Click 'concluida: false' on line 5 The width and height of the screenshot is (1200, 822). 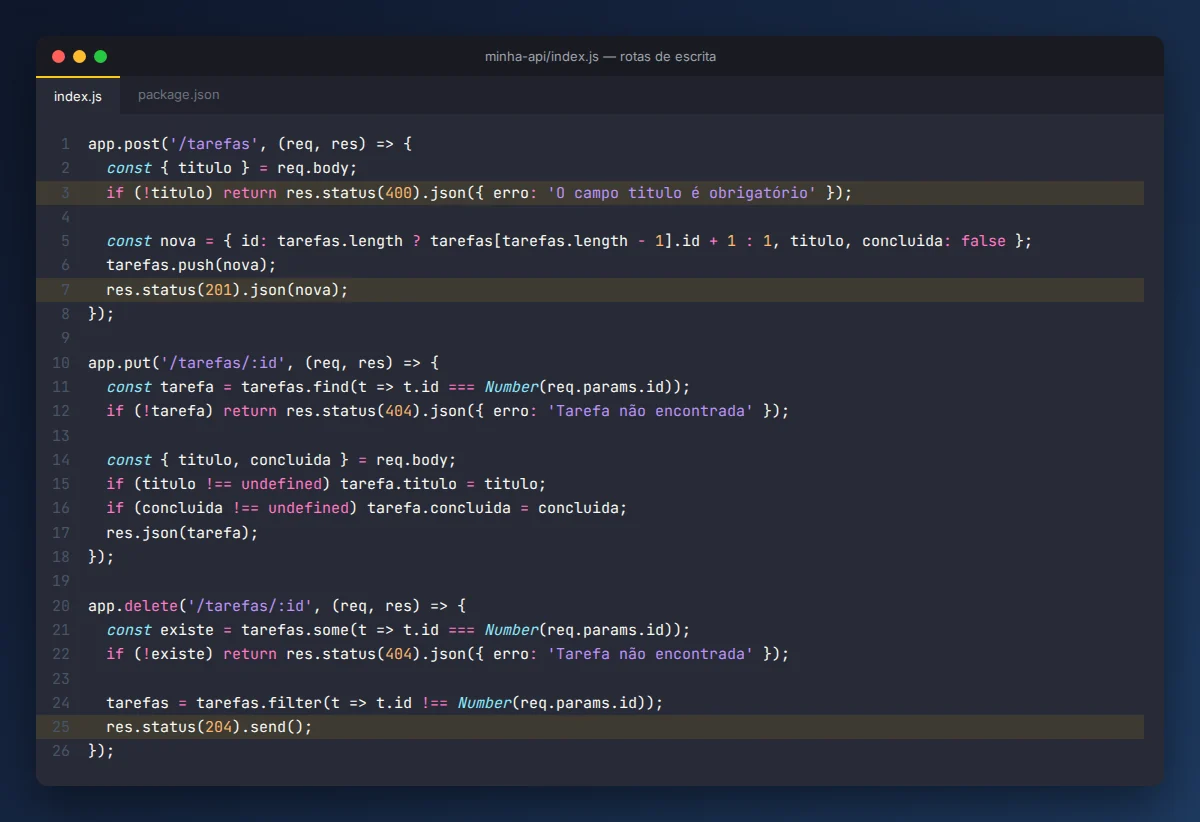point(934,241)
